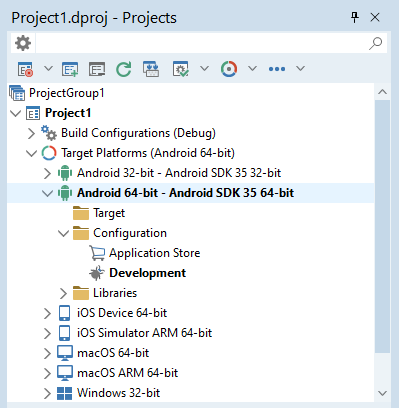Select Development configuration
The image size is (399, 408).
[x=148, y=273]
